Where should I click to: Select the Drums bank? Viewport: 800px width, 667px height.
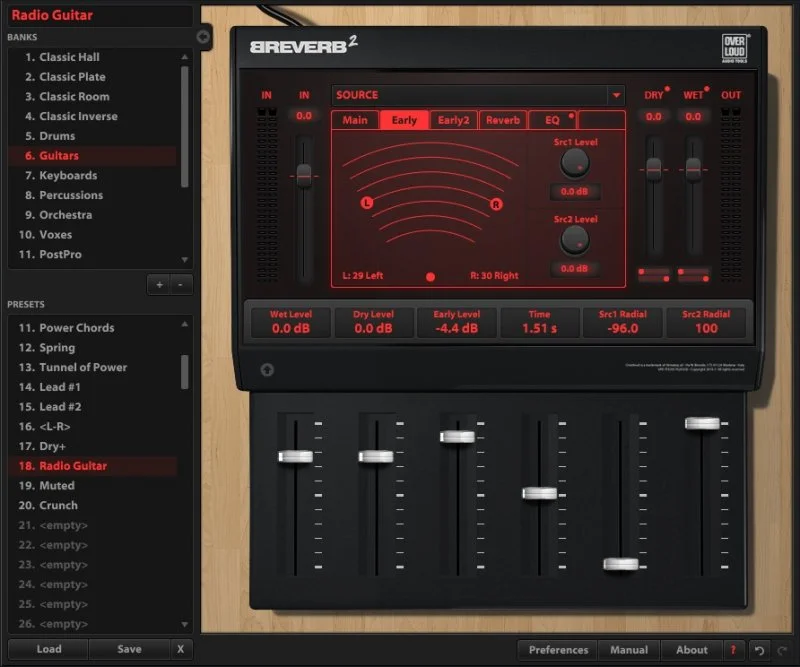pos(93,136)
